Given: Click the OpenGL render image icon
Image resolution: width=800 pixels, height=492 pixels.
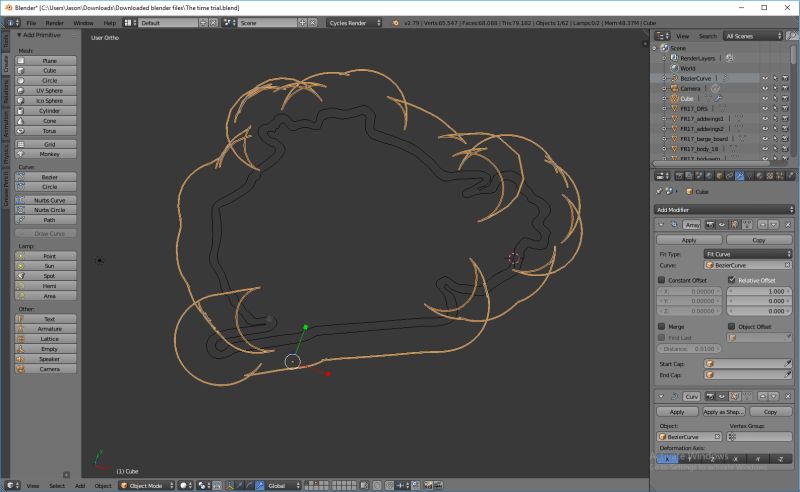Looking at the screenshot, I should (428, 485).
